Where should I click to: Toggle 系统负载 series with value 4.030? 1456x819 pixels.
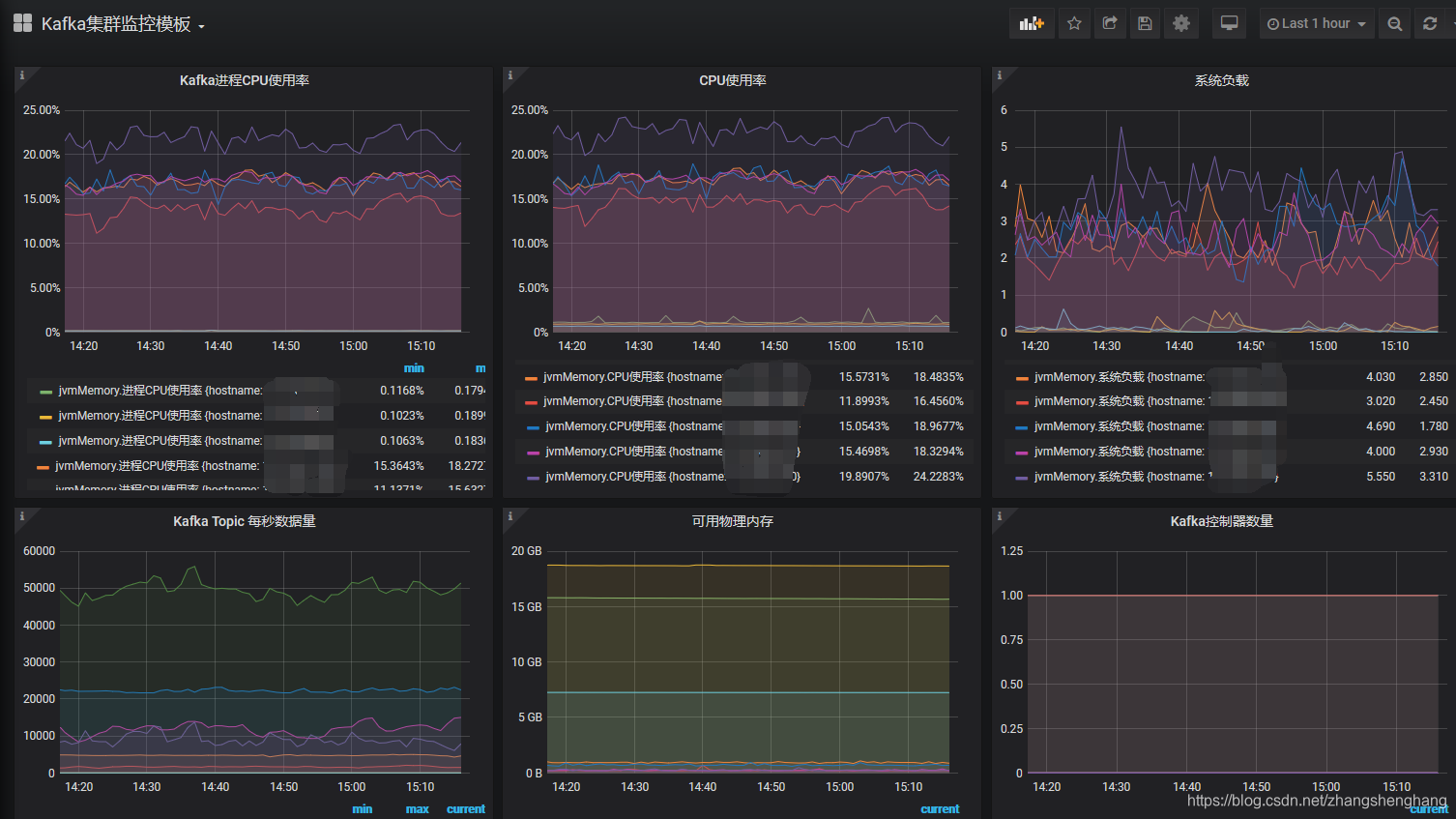1120,377
